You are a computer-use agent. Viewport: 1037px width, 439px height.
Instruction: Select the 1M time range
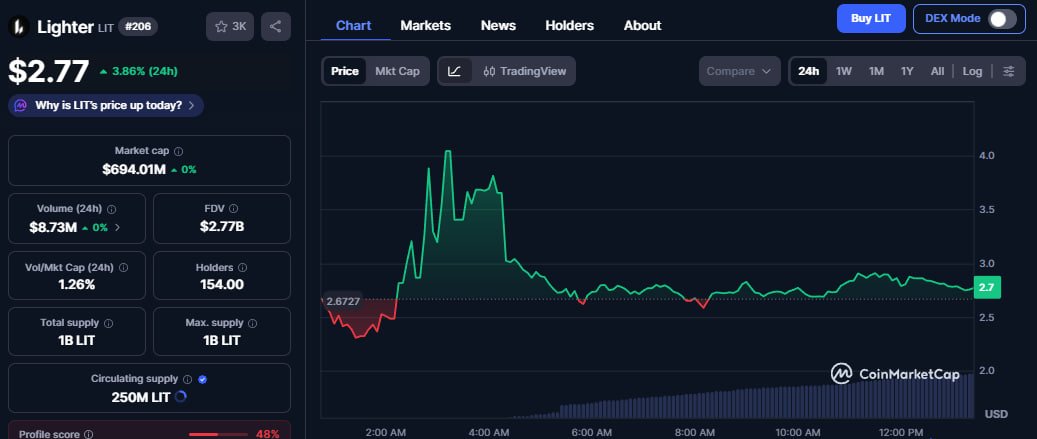pos(876,71)
